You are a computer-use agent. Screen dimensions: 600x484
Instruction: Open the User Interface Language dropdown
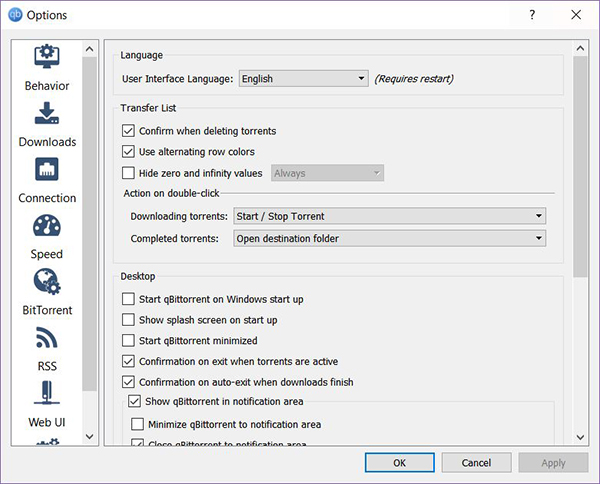304,78
